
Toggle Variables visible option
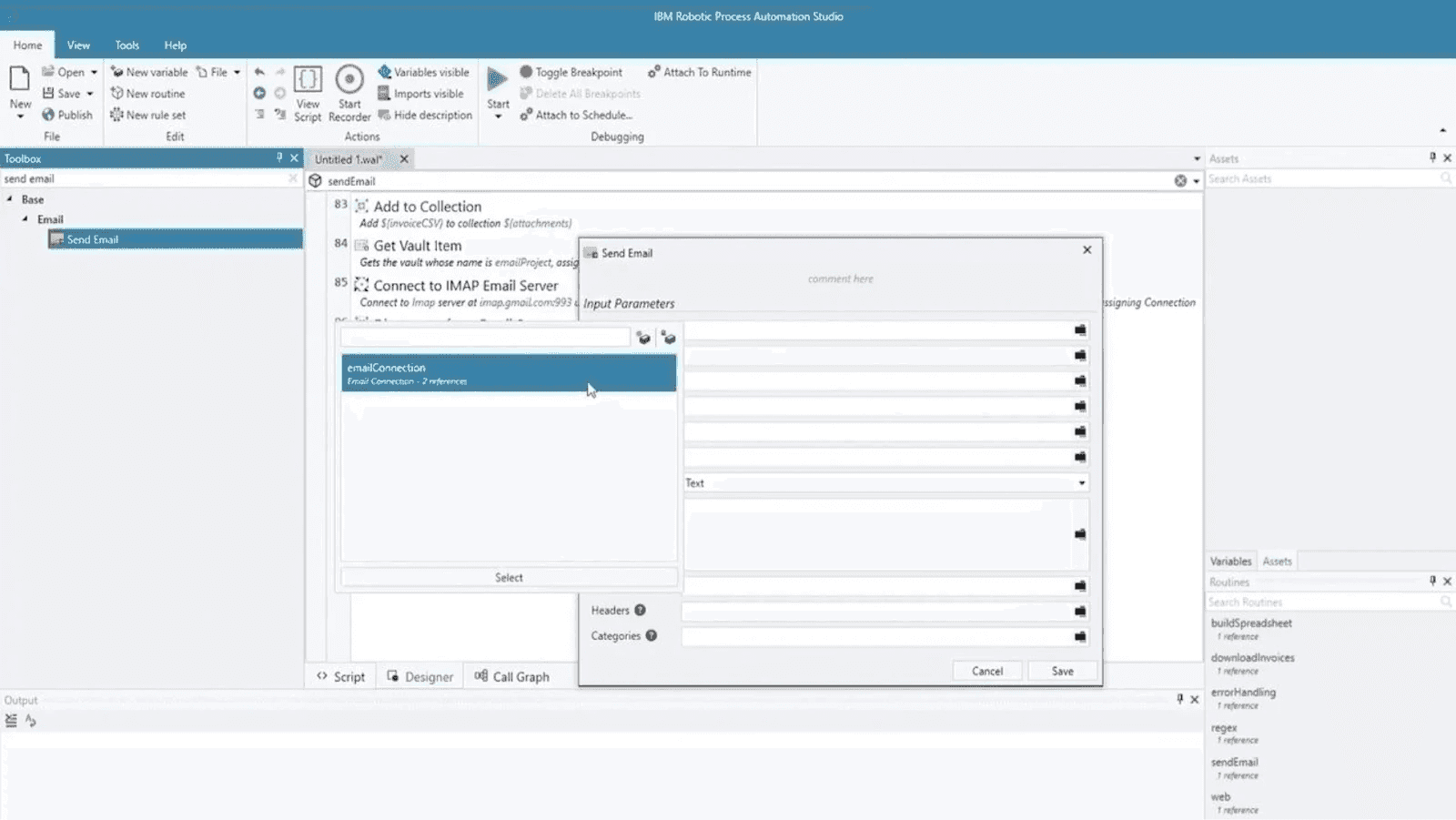424,71
